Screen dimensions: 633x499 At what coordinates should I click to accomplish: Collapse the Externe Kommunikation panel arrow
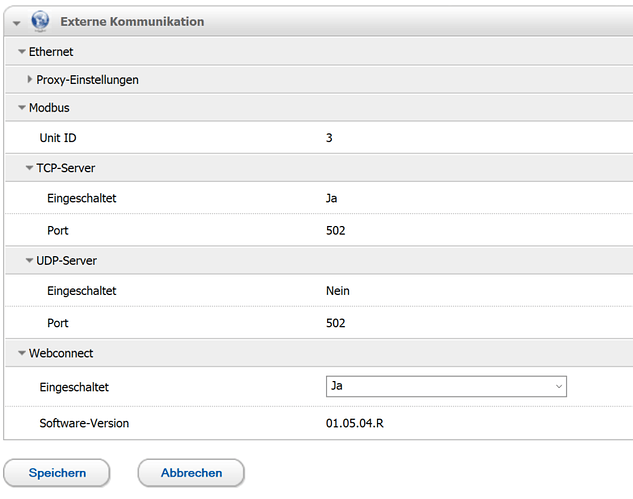[x=17, y=23]
